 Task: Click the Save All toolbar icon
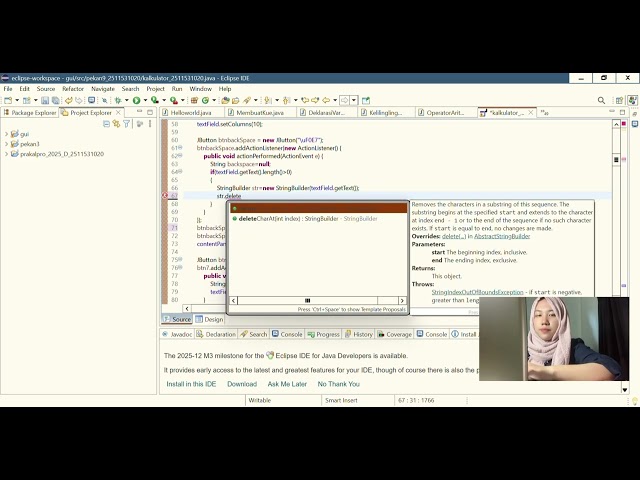[x=56, y=100]
